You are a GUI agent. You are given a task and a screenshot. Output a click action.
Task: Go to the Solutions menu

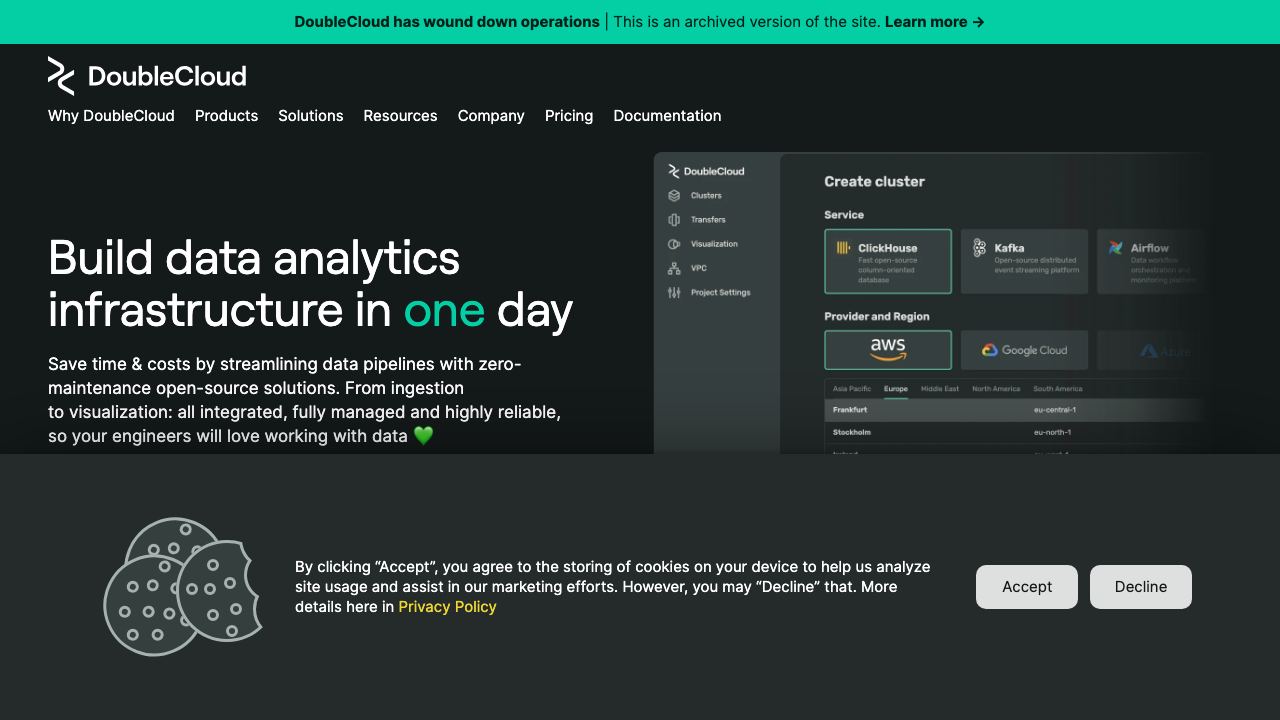(311, 116)
